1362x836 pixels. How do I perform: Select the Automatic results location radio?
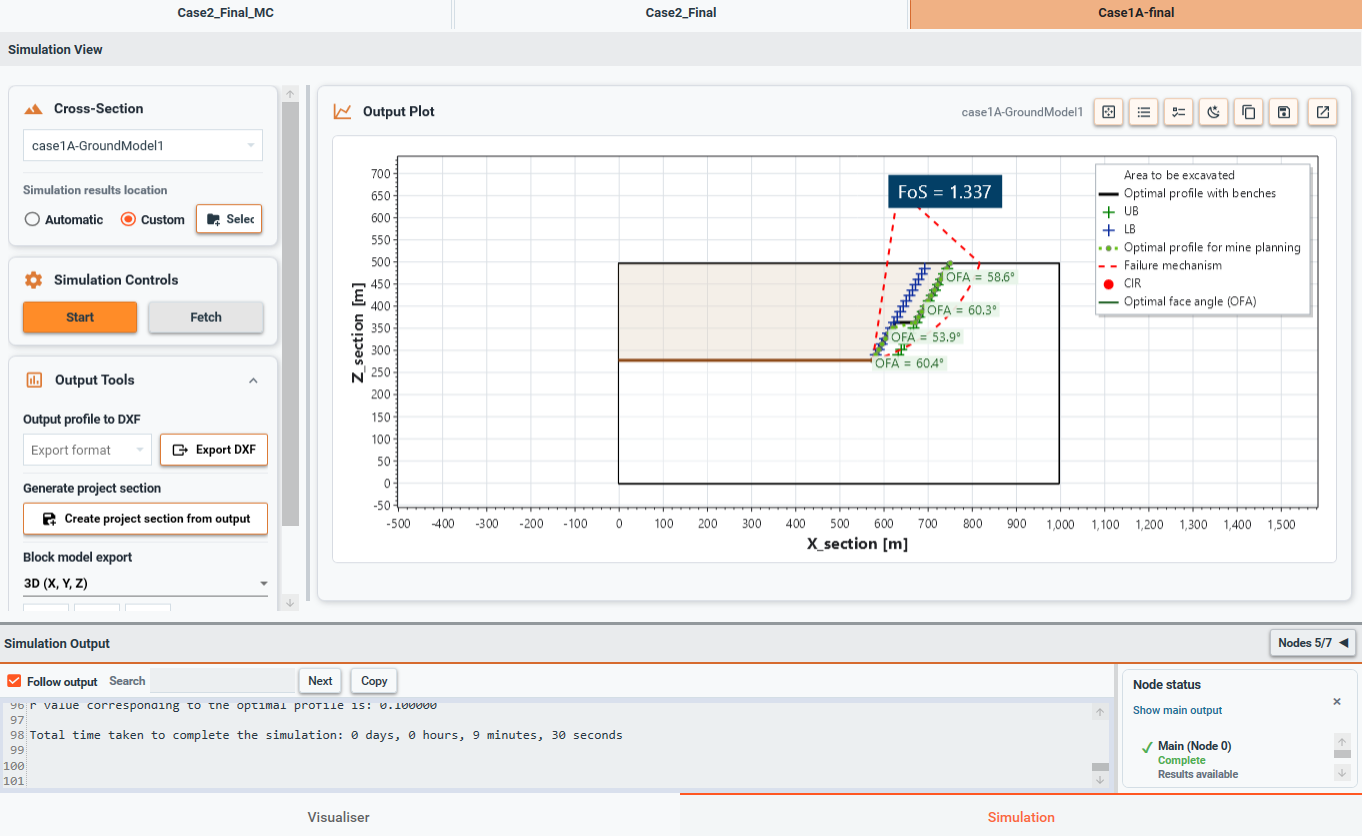(32, 219)
